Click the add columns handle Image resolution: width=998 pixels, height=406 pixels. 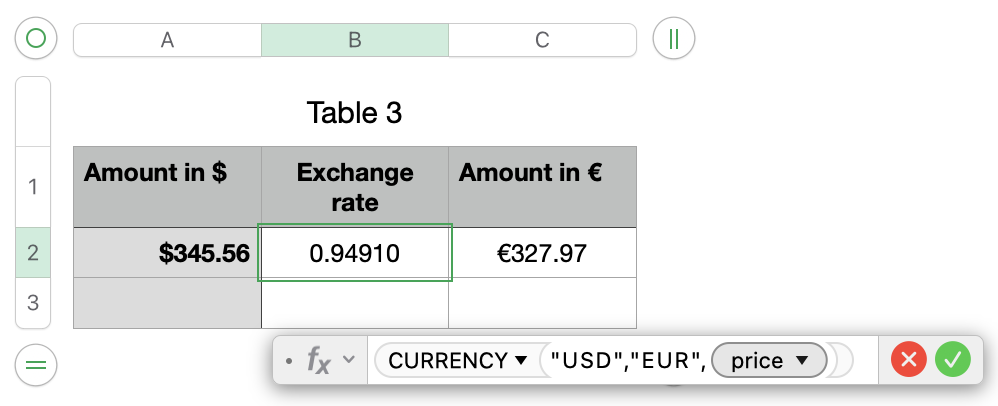(673, 40)
